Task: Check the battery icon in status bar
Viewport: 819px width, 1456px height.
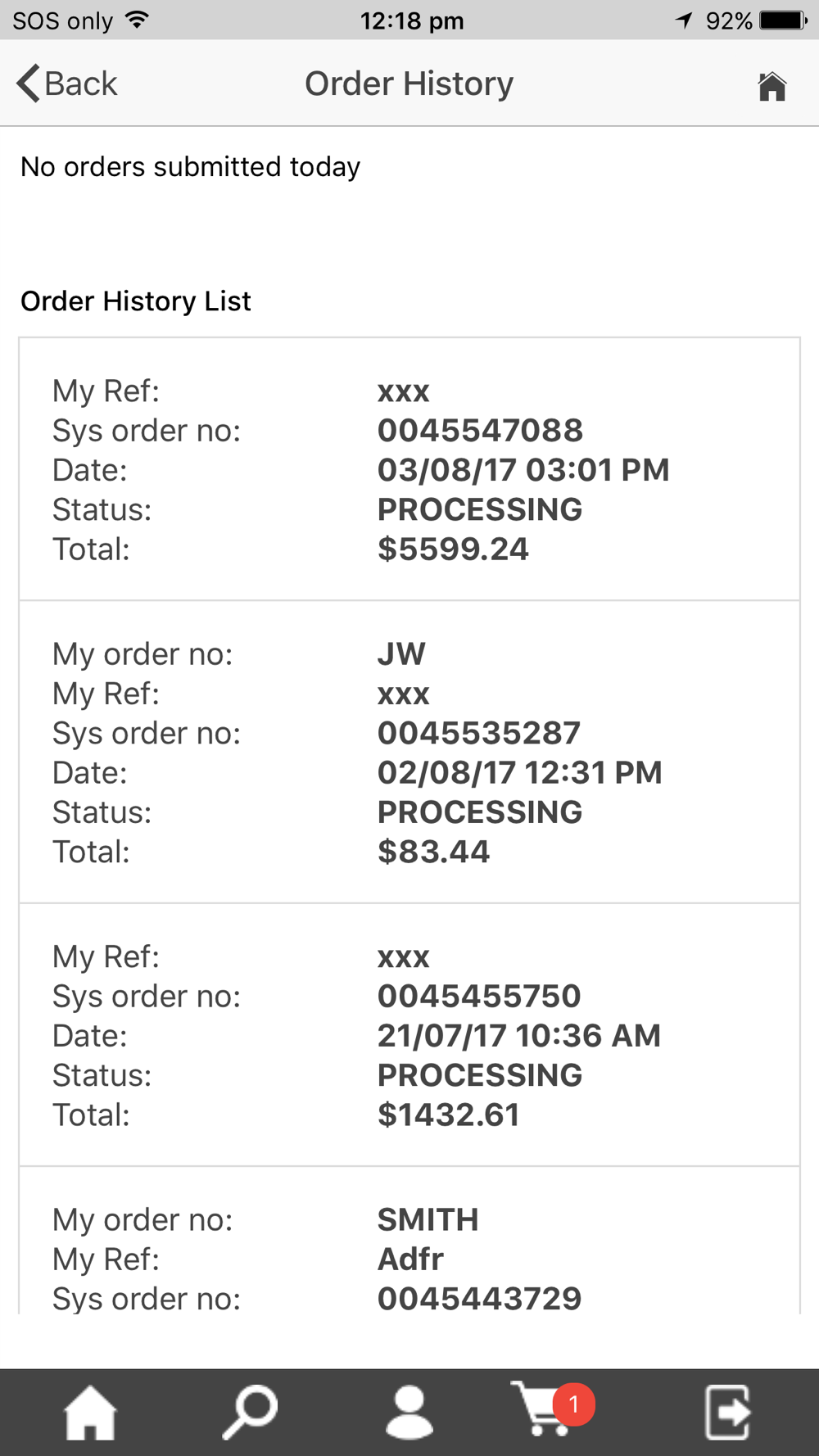Action: tap(784, 20)
